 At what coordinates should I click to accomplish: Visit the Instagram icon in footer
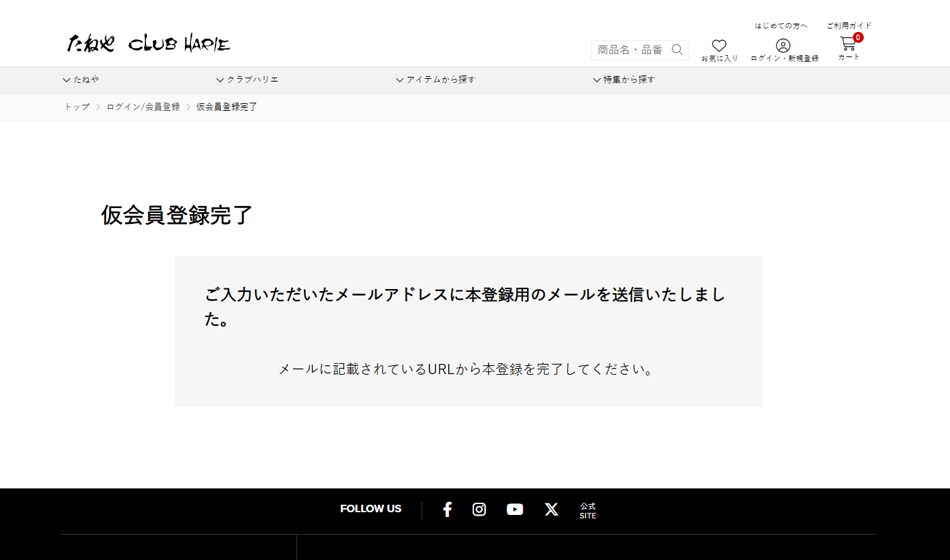click(479, 510)
